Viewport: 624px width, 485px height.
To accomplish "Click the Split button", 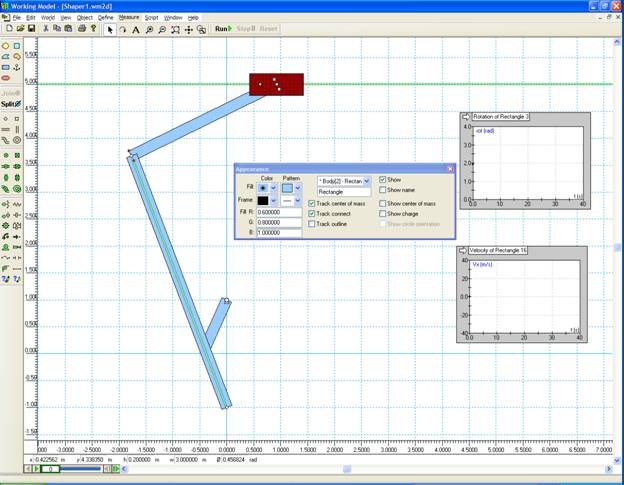I will click(x=11, y=104).
